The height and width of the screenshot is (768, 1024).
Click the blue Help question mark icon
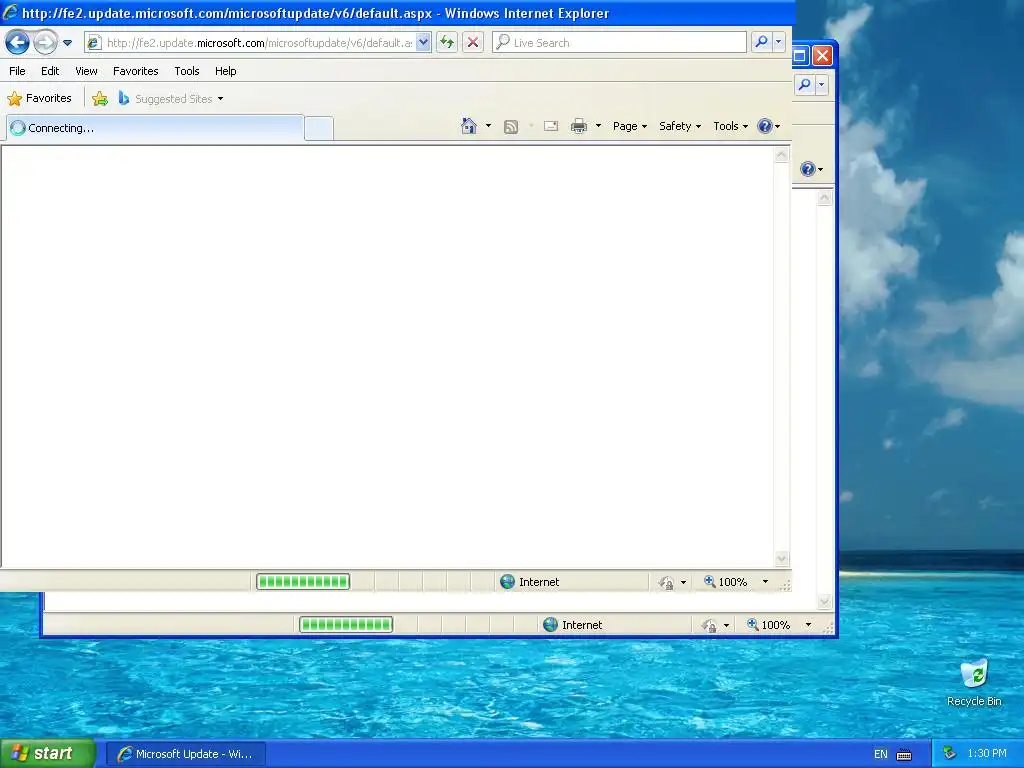click(x=765, y=126)
